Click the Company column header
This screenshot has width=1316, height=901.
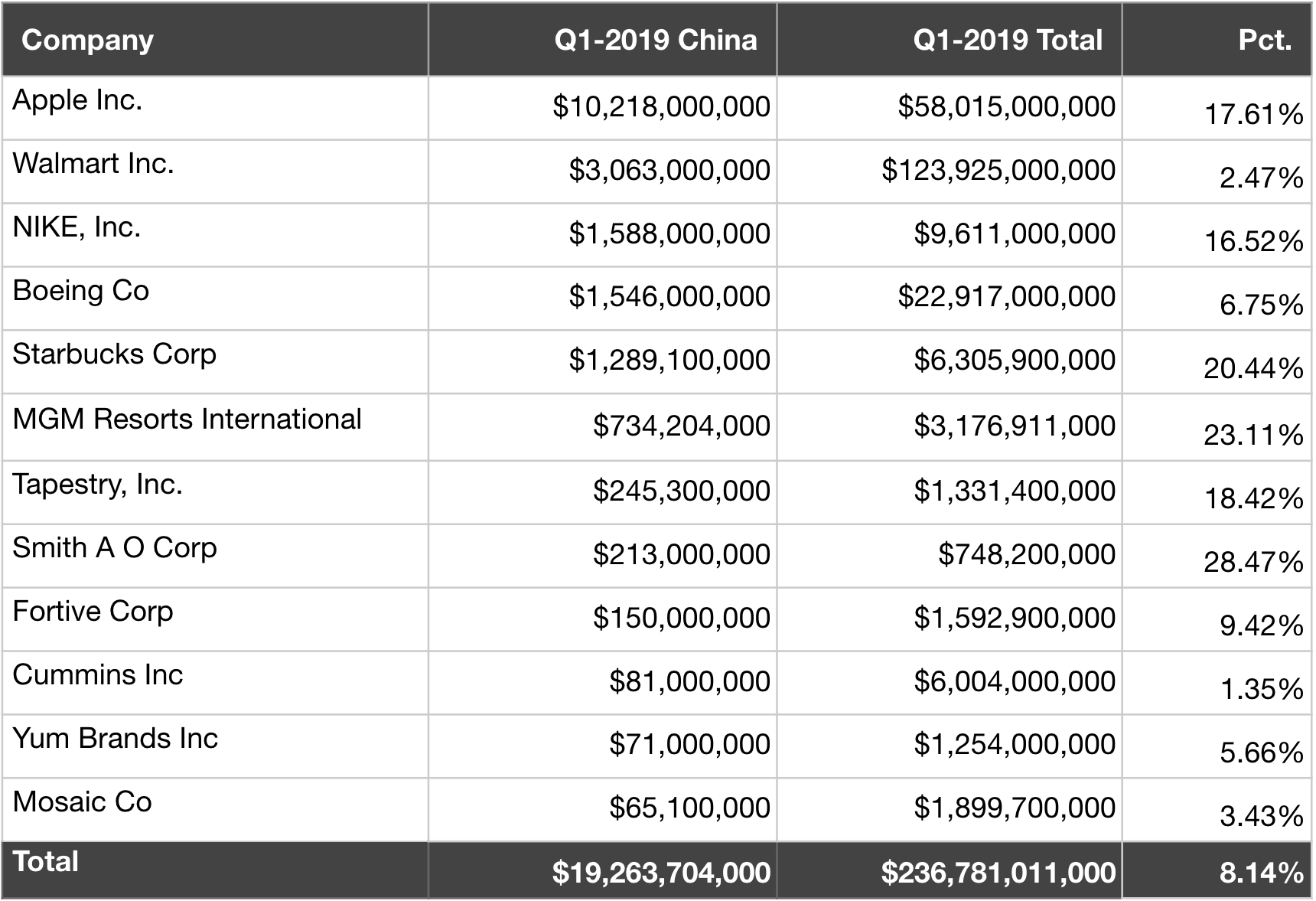point(87,41)
